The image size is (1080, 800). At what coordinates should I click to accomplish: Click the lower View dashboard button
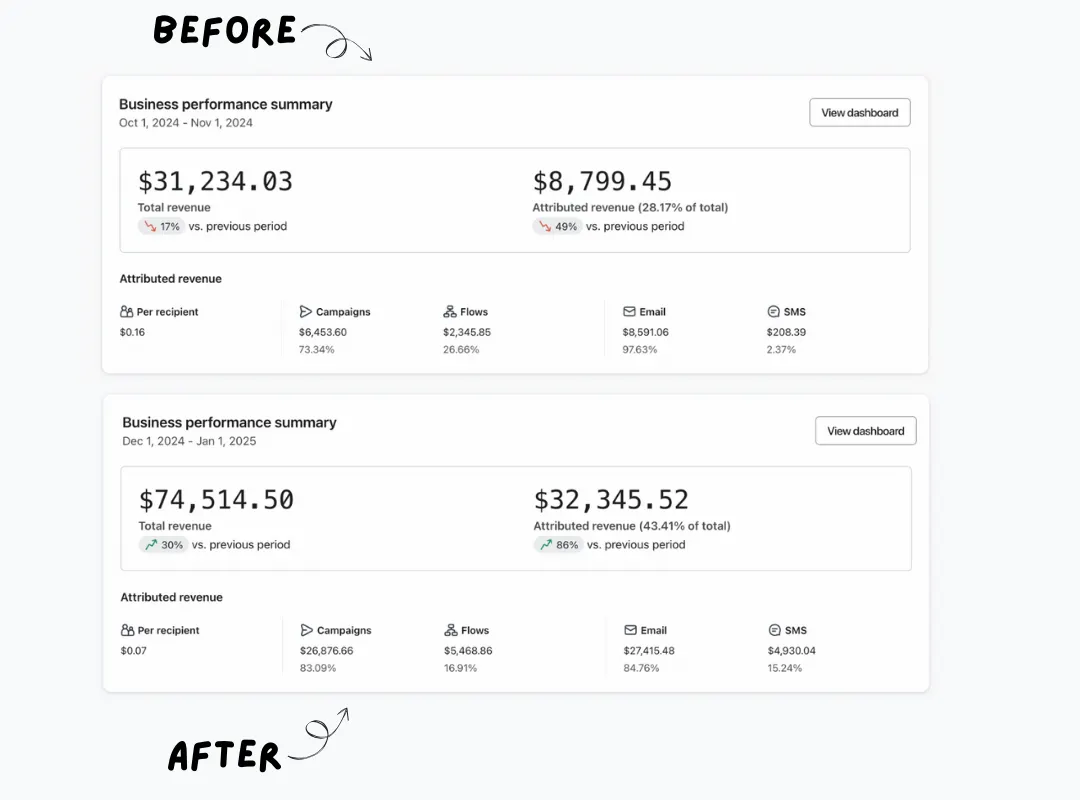[x=866, y=431]
